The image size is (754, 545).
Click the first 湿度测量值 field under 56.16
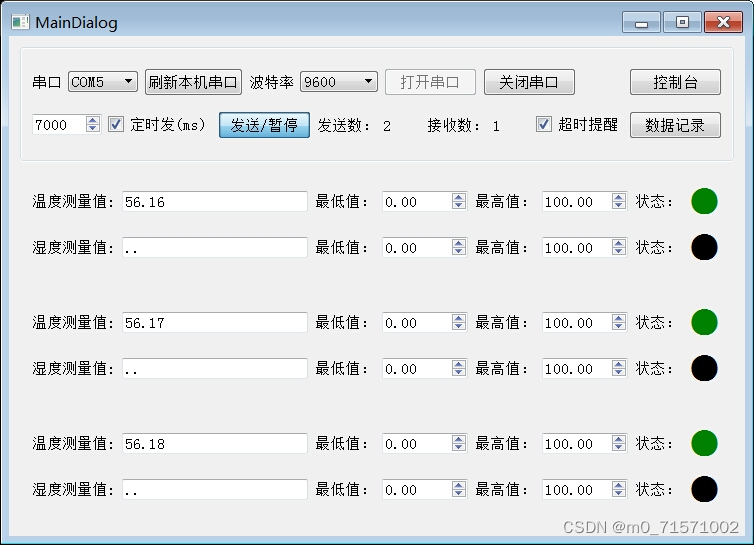(x=214, y=247)
